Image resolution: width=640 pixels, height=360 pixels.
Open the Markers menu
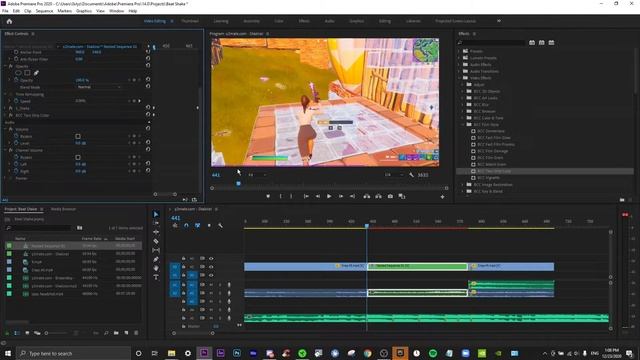(64, 11)
